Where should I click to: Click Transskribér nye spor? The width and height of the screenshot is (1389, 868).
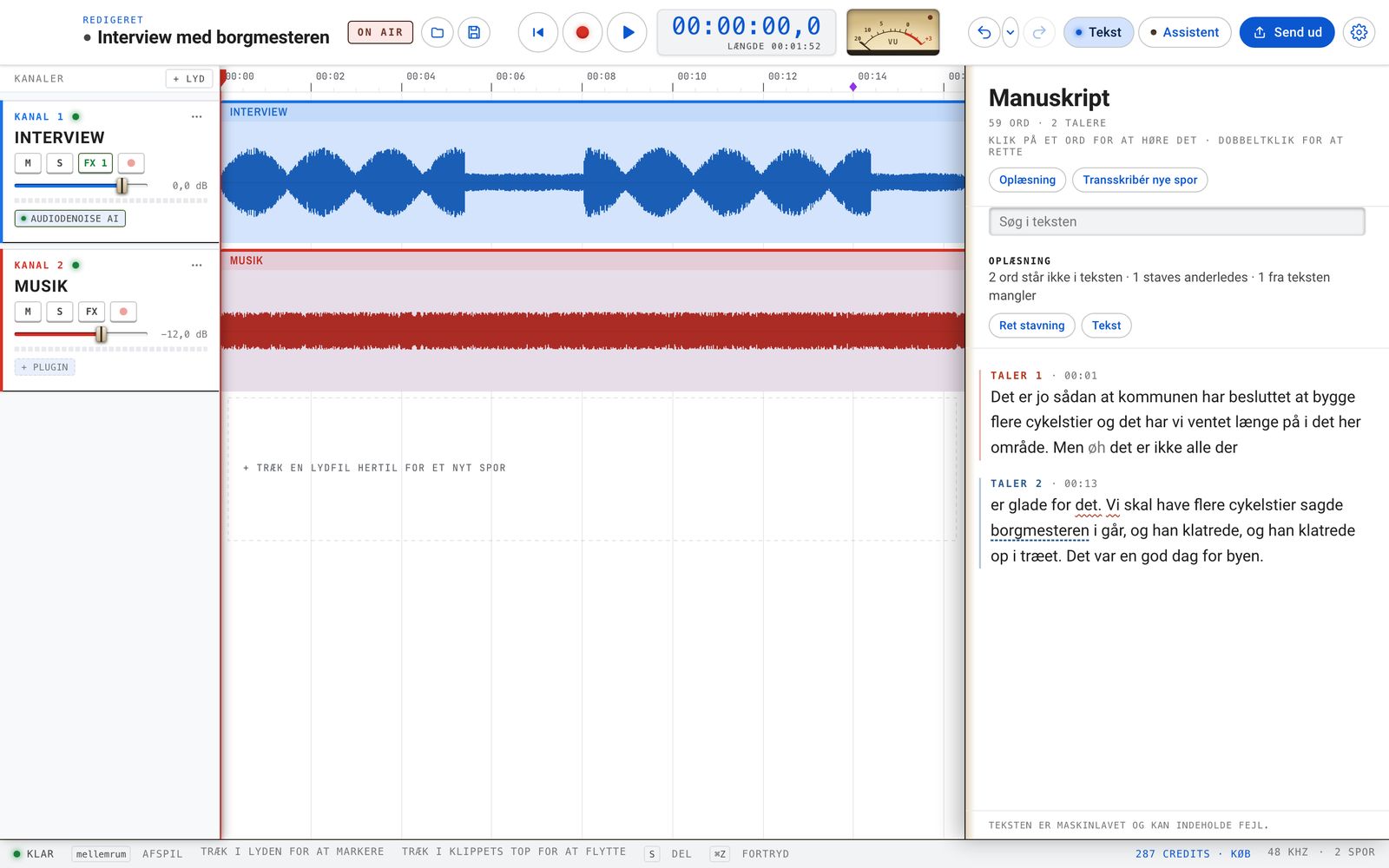(x=1140, y=180)
